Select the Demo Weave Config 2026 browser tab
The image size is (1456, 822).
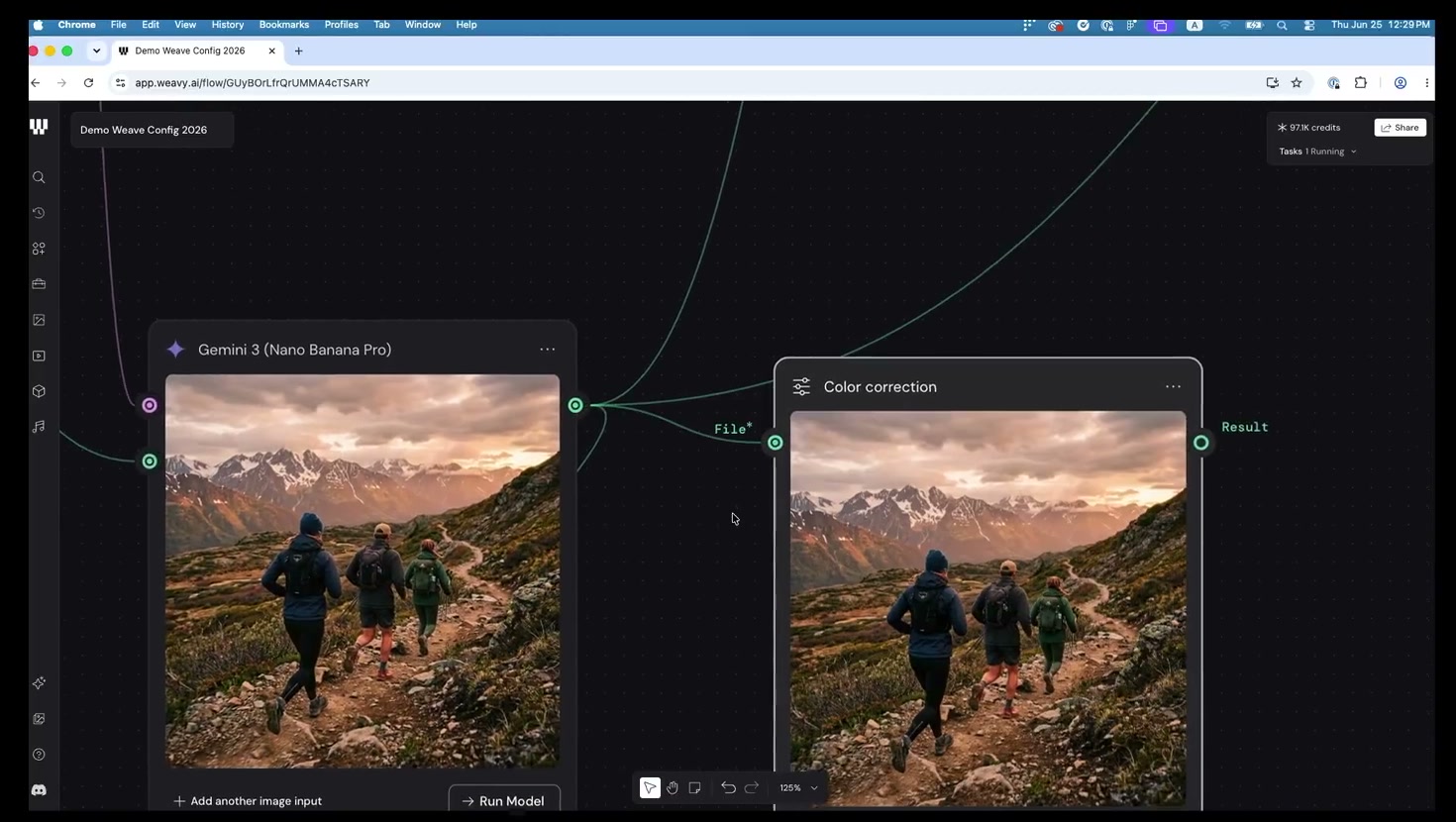(196, 51)
